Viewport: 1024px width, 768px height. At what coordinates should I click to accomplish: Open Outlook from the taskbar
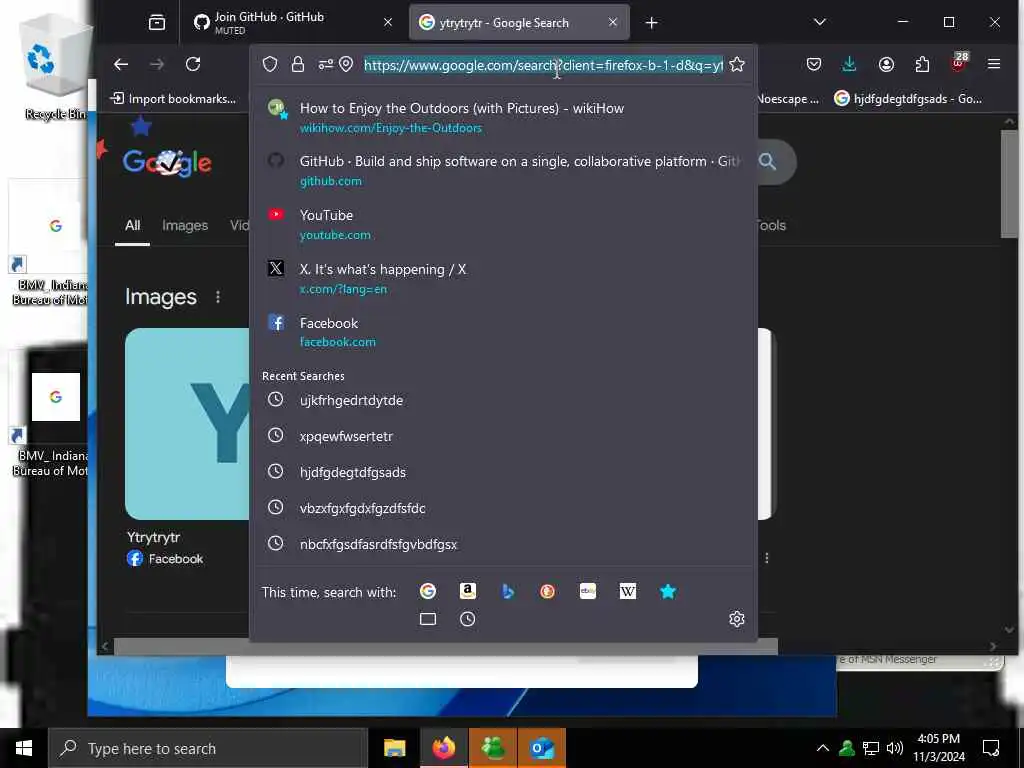click(542, 748)
